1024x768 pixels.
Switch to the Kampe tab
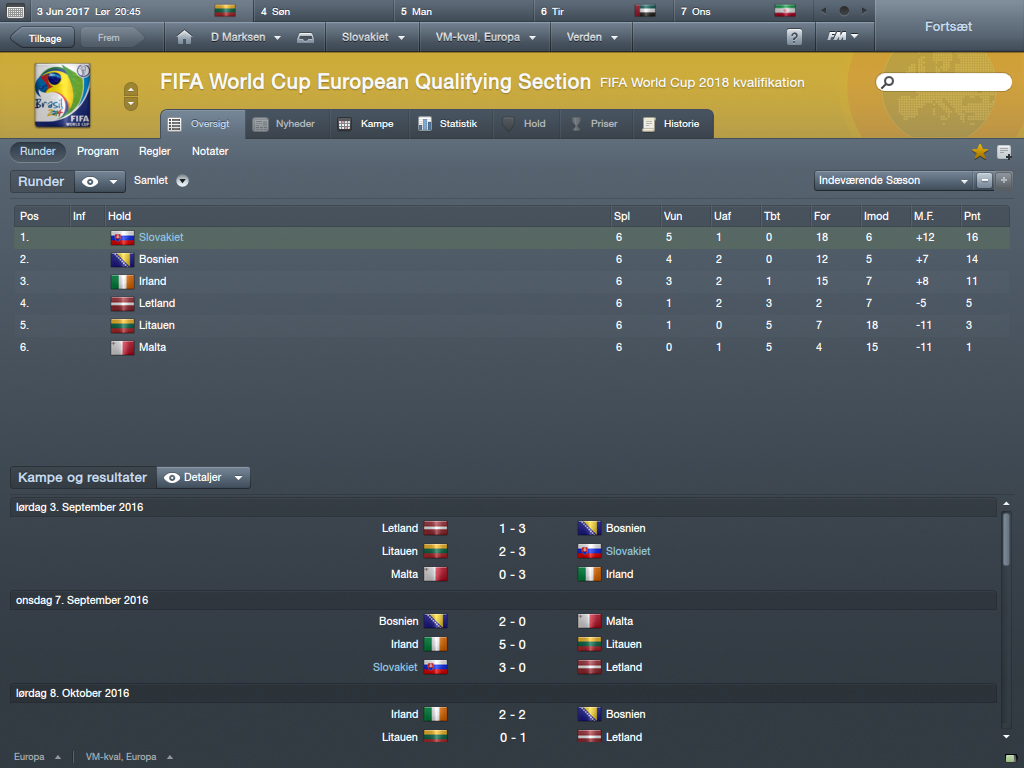pos(366,123)
